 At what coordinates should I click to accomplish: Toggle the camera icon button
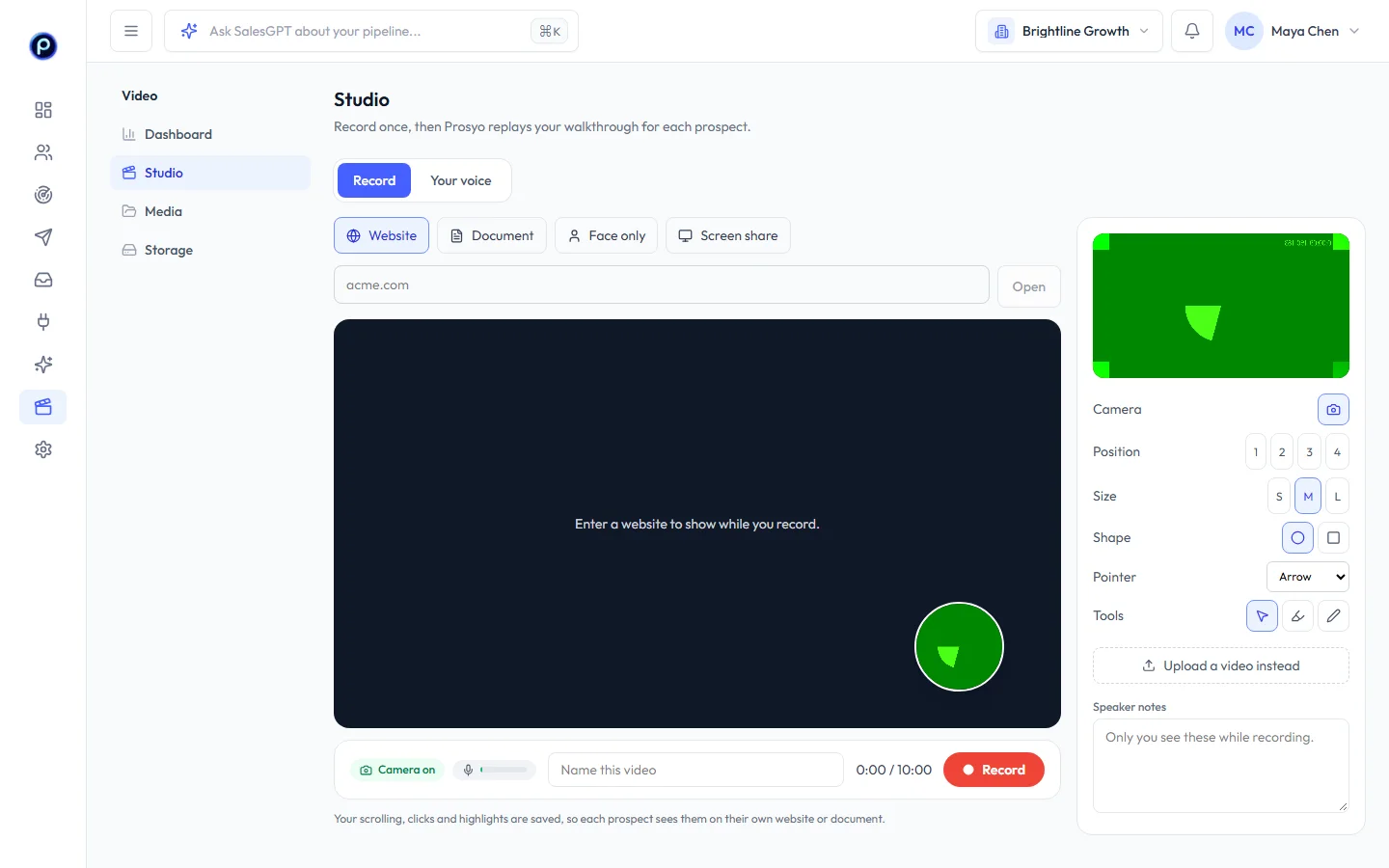point(1333,409)
